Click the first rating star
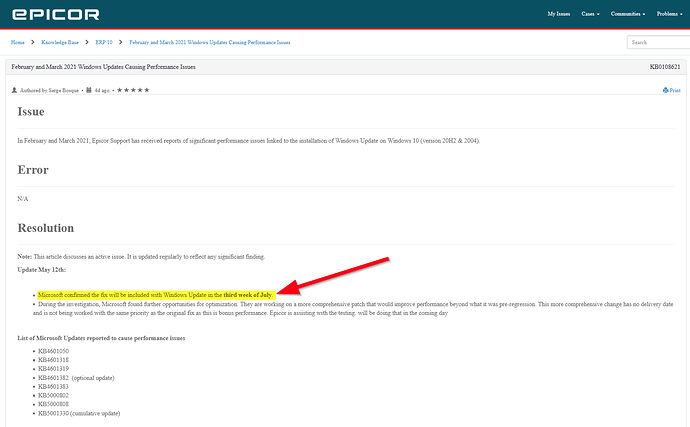 tap(119, 90)
